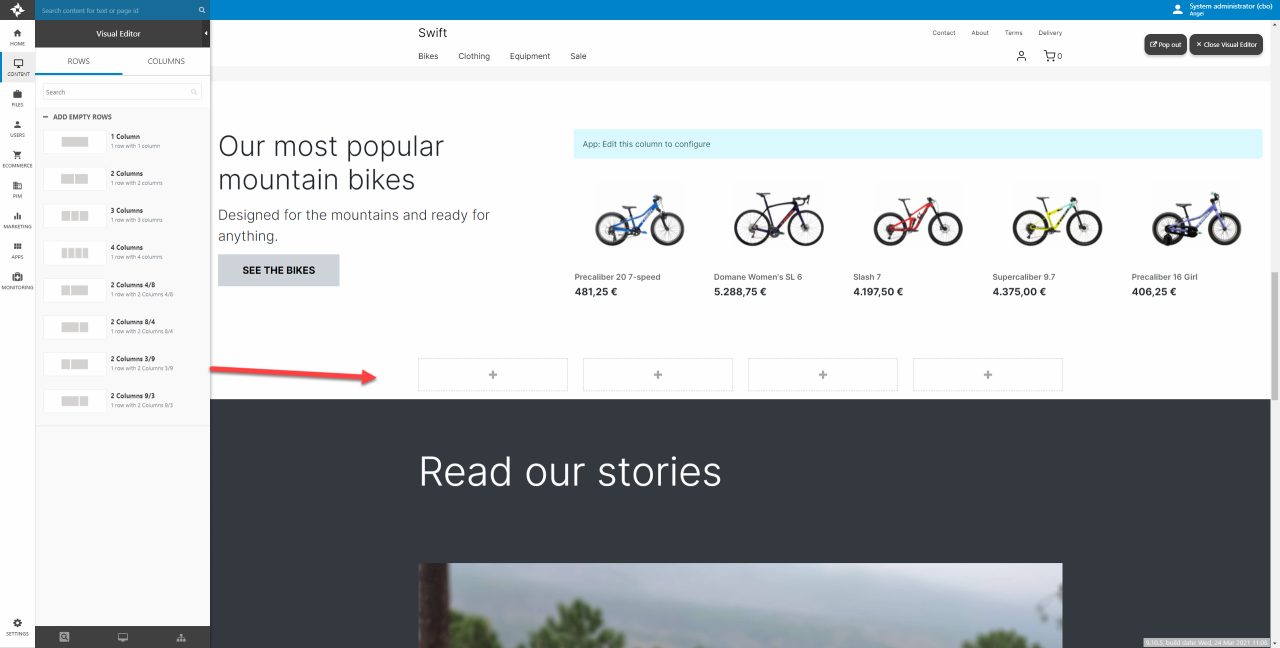
Task: Open the System administrator user menu
Action: coord(1221,9)
